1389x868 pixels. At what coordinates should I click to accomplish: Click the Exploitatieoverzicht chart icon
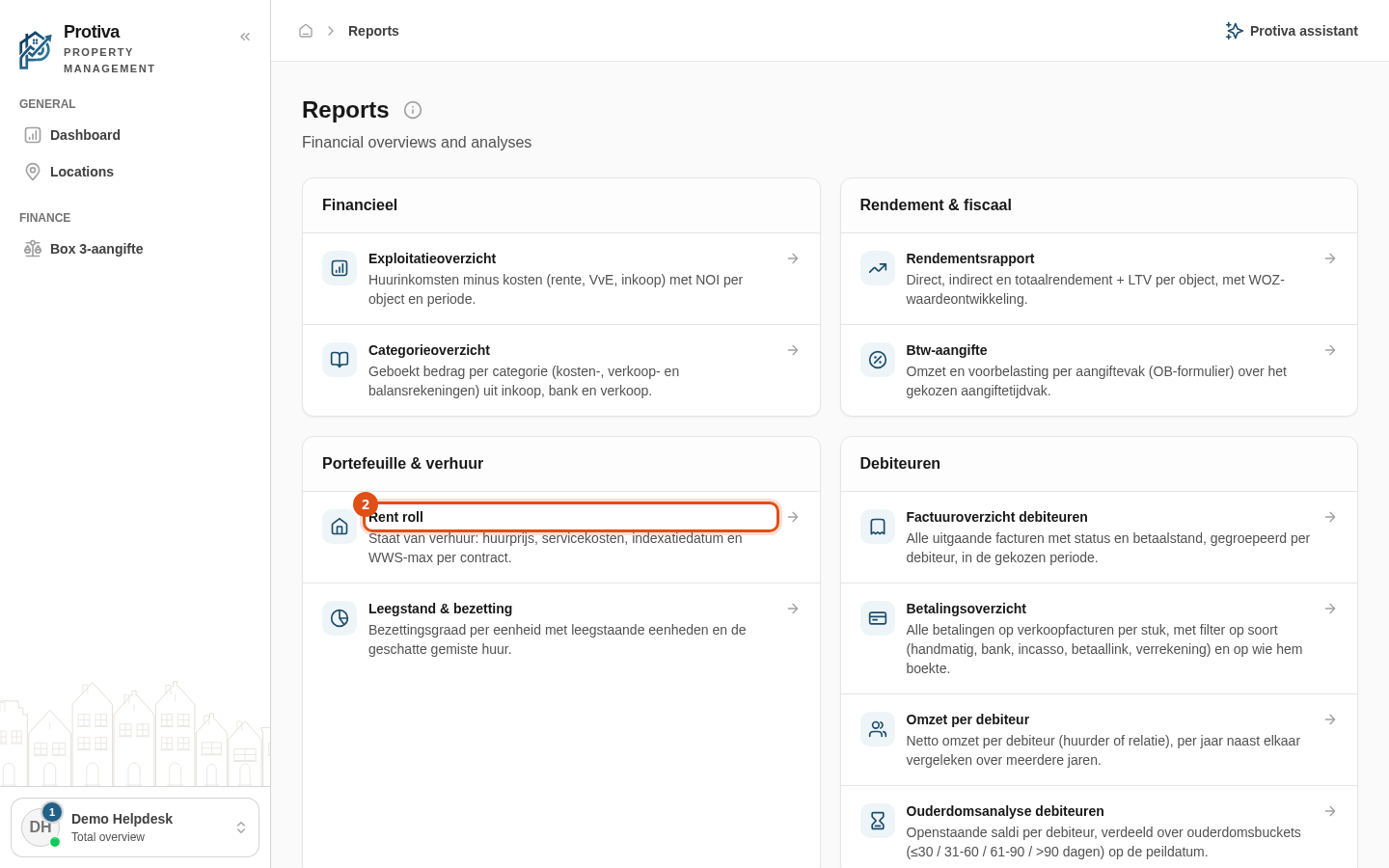tap(340, 268)
